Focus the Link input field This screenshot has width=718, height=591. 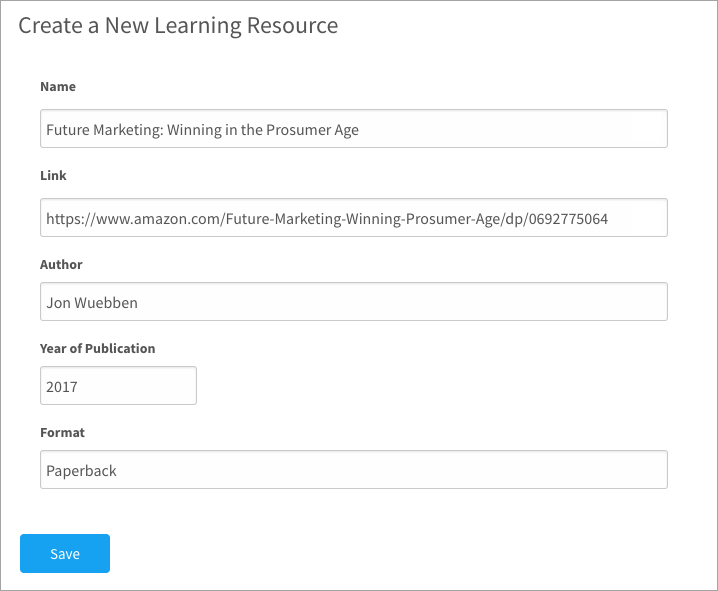tap(354, 217)
